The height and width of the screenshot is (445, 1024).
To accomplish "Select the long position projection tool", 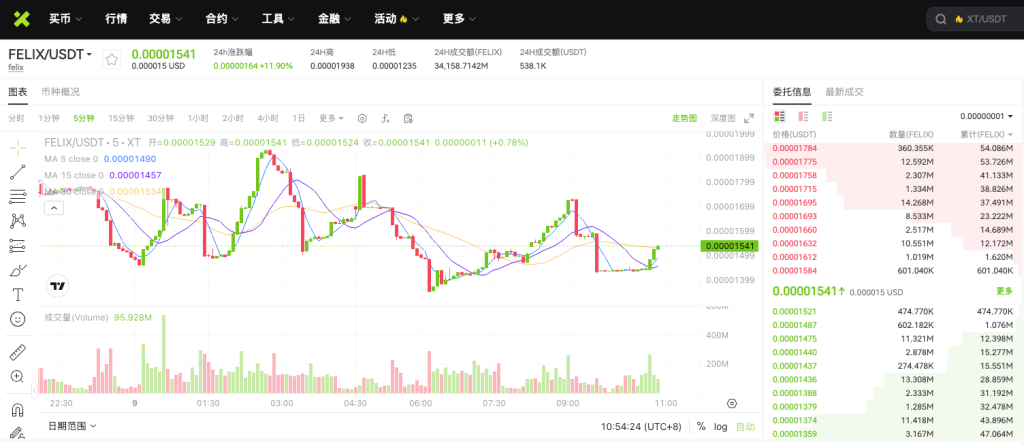I will click(18, 246).
